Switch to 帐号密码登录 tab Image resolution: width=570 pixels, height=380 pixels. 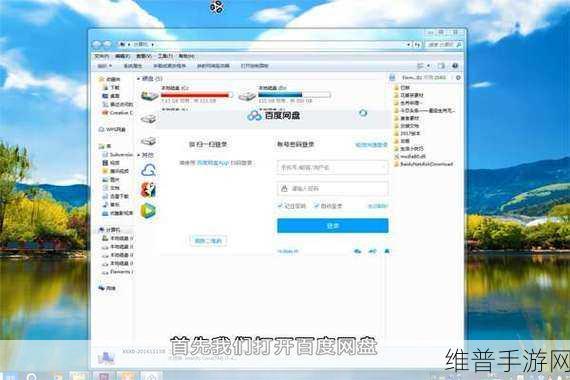(296, 144)
